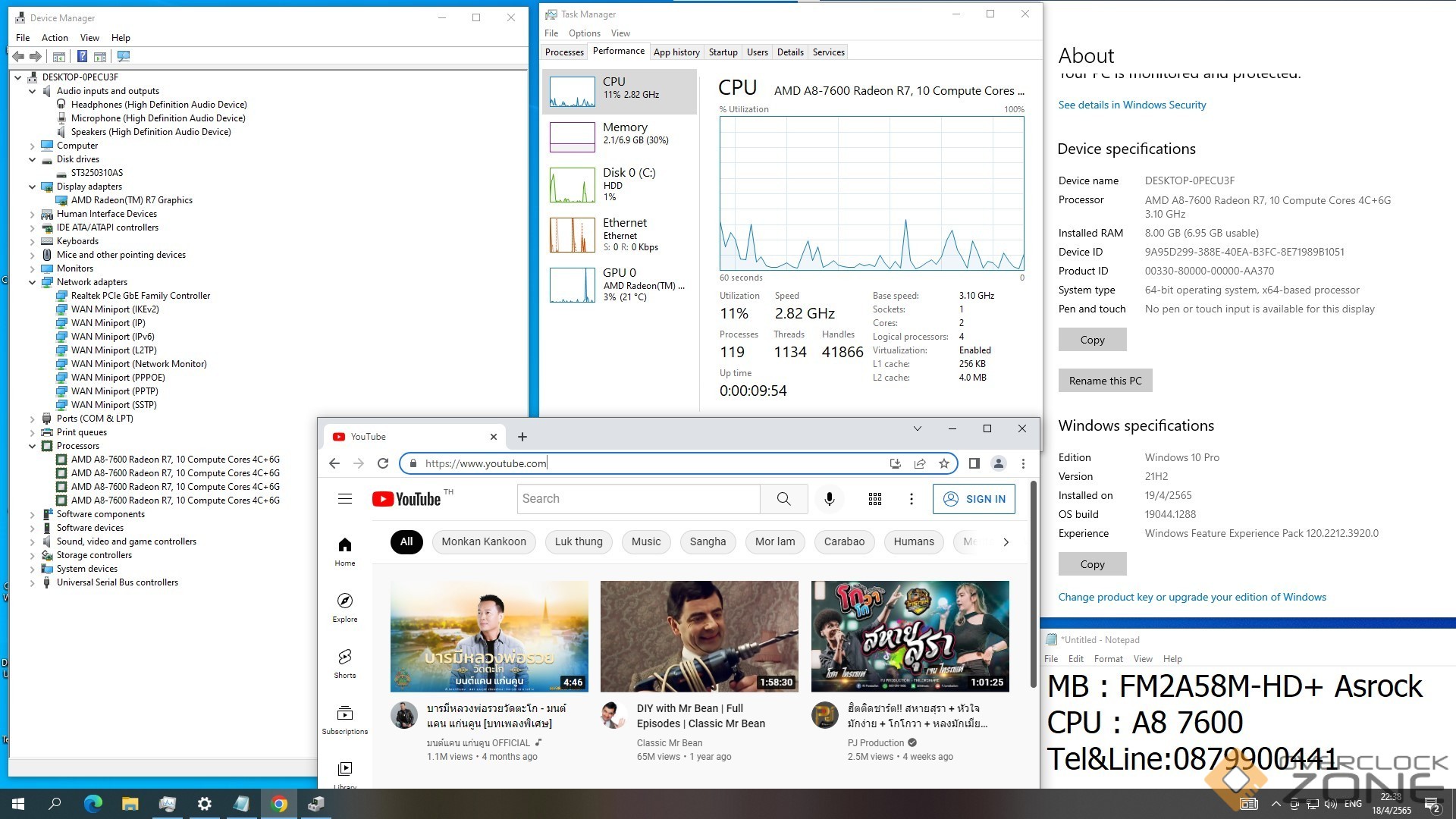Collapse the Disk drives node
The height and width of the screenshot is (819, 1456).
click(x=33, y=159)
